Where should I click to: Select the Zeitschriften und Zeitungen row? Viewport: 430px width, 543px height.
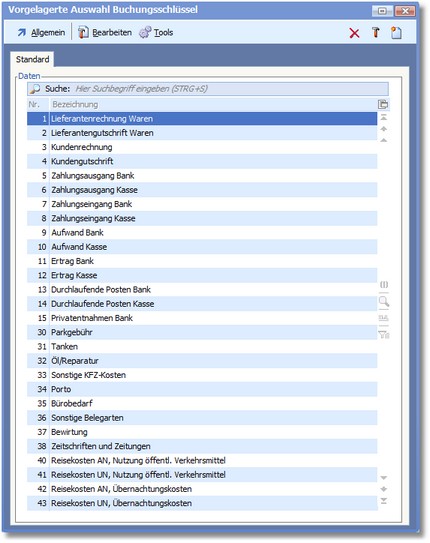[202, 446]
